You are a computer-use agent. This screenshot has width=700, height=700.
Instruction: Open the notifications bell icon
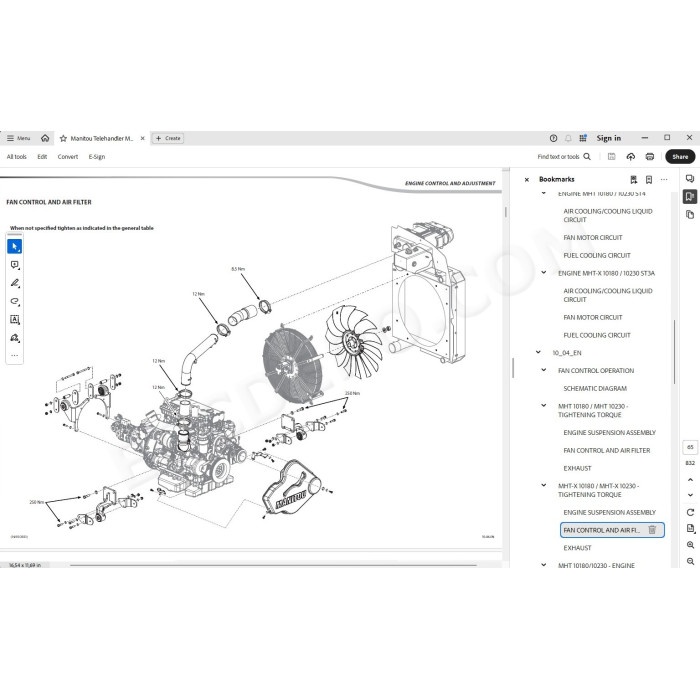(568, 138)
